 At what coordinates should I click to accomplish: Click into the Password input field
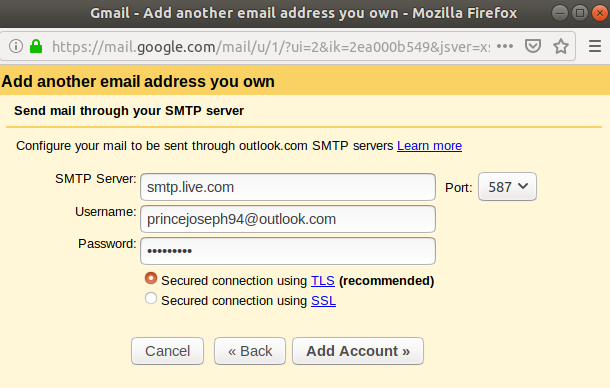click(288, 251)
